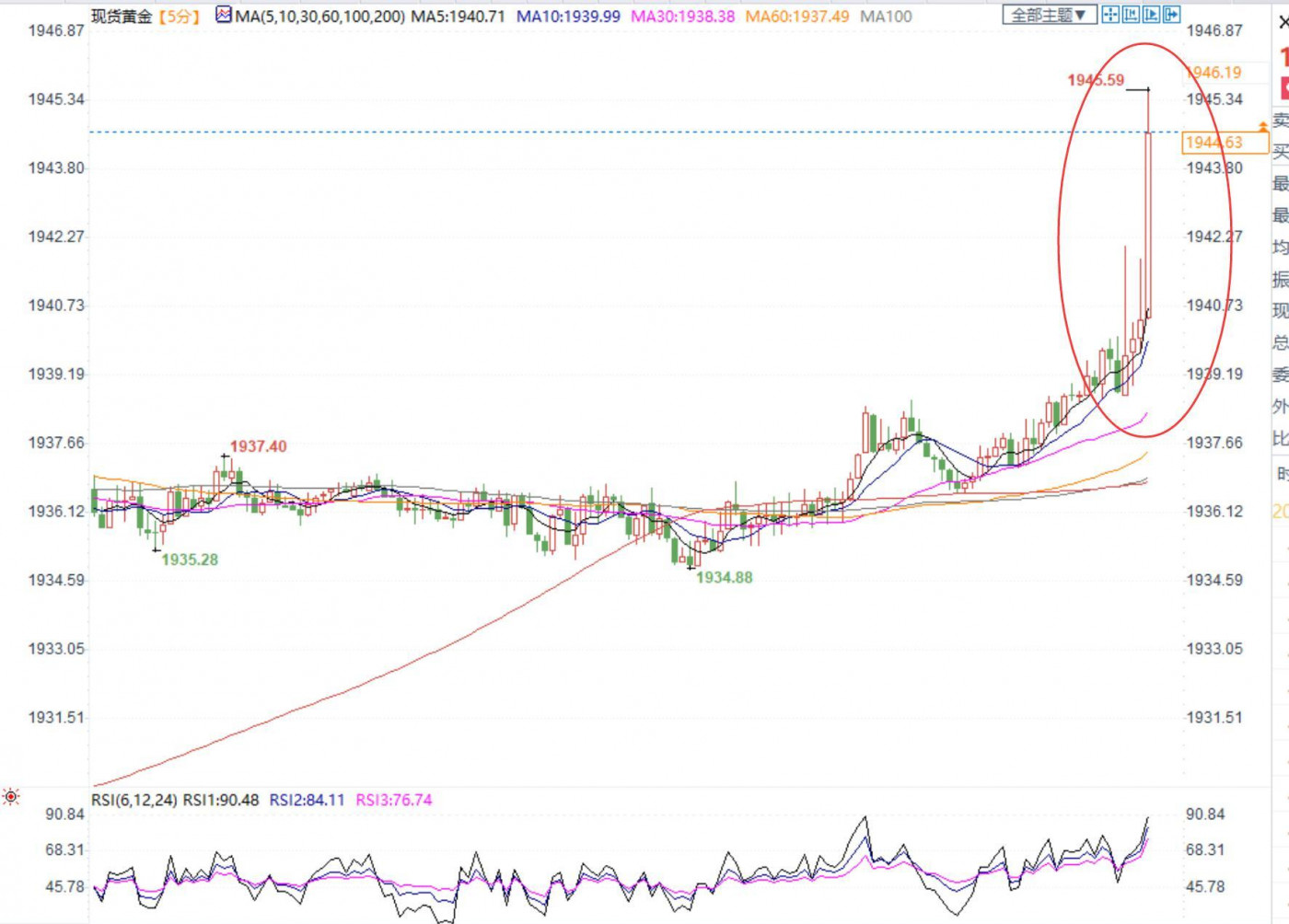Click the 1934.88 low price marker
The height and width of the screenshot is (924, 1289).
(x=724, y=578)
